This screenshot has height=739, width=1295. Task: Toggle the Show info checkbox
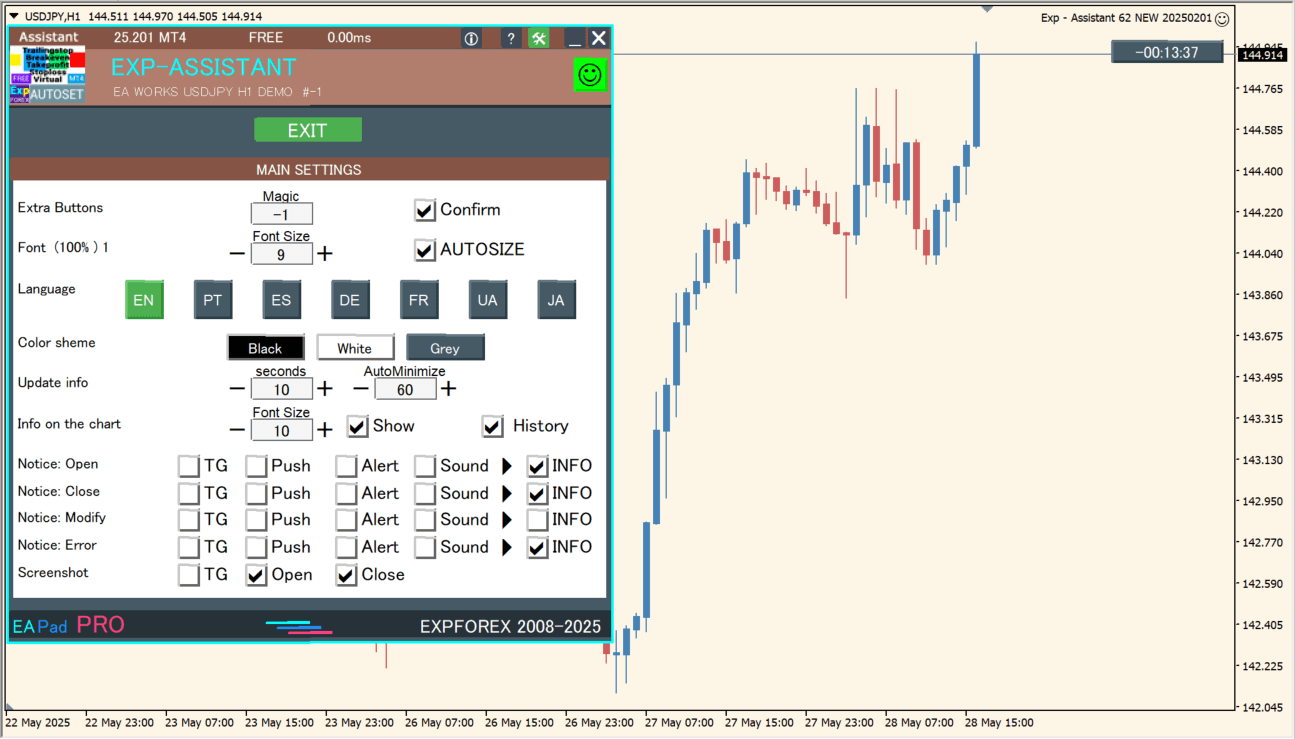click(x=358, y=427)
